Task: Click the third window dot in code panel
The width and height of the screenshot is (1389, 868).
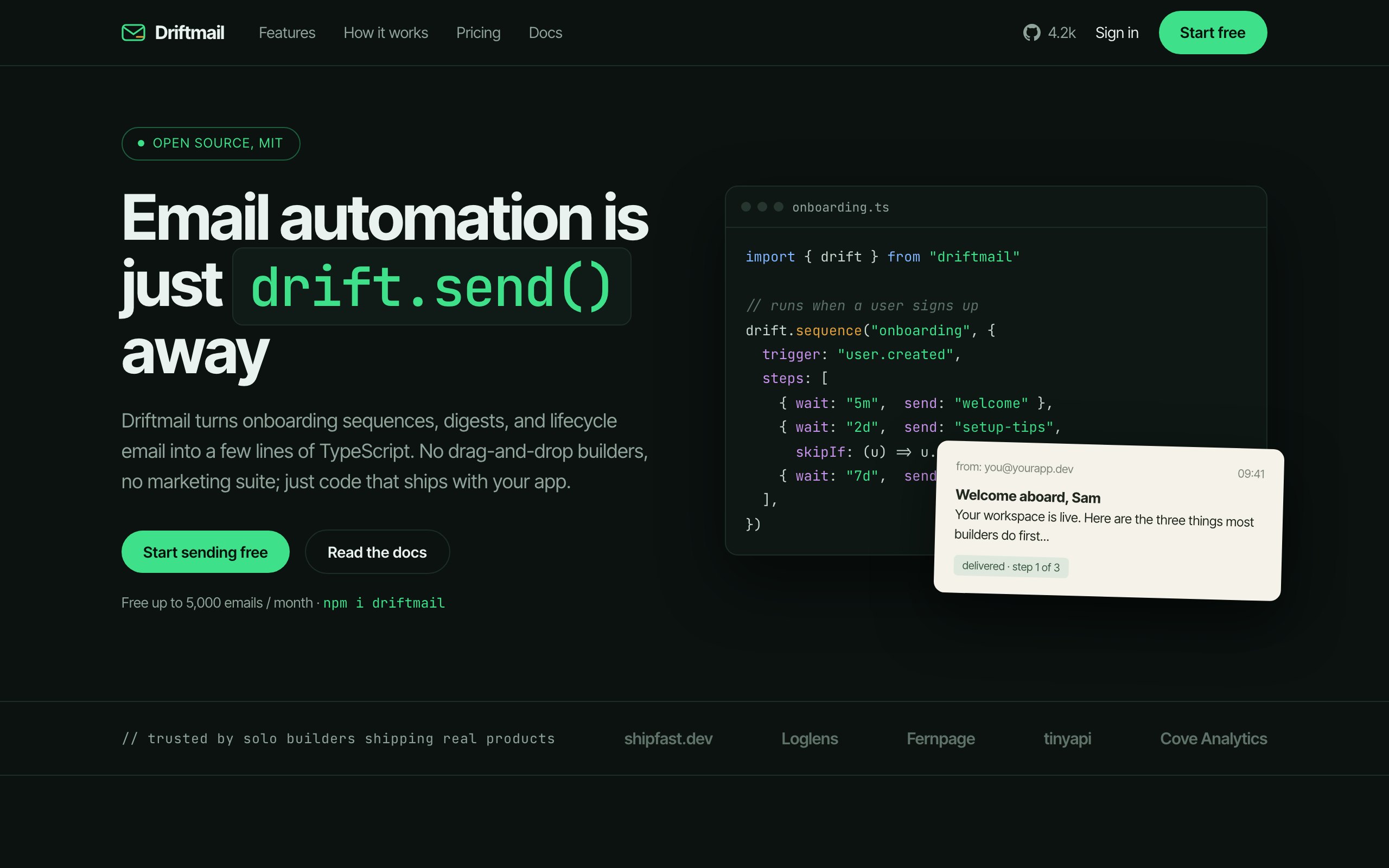Action: coord(778,207)
